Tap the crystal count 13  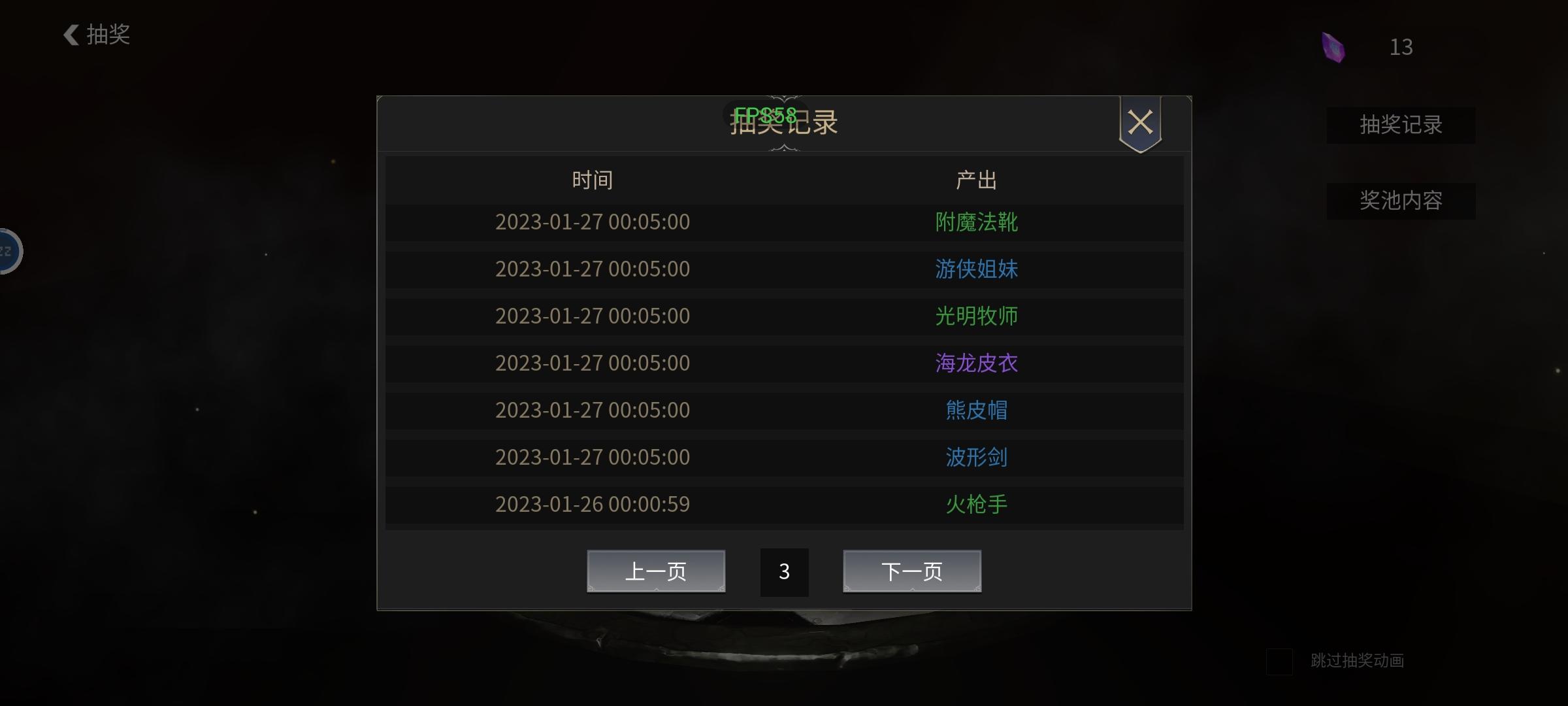point(1401,47)
